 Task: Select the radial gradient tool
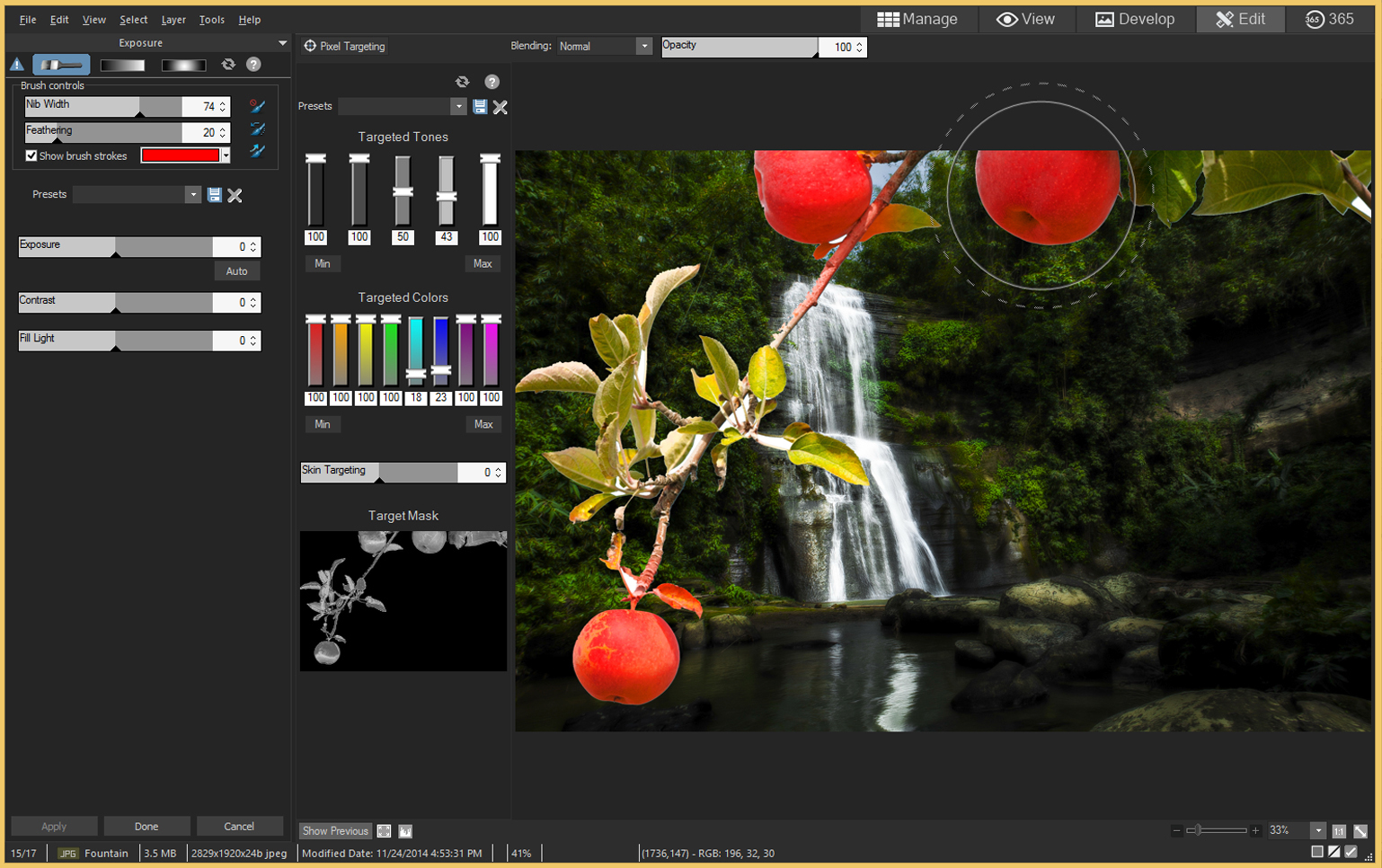(x=183, y=65)
